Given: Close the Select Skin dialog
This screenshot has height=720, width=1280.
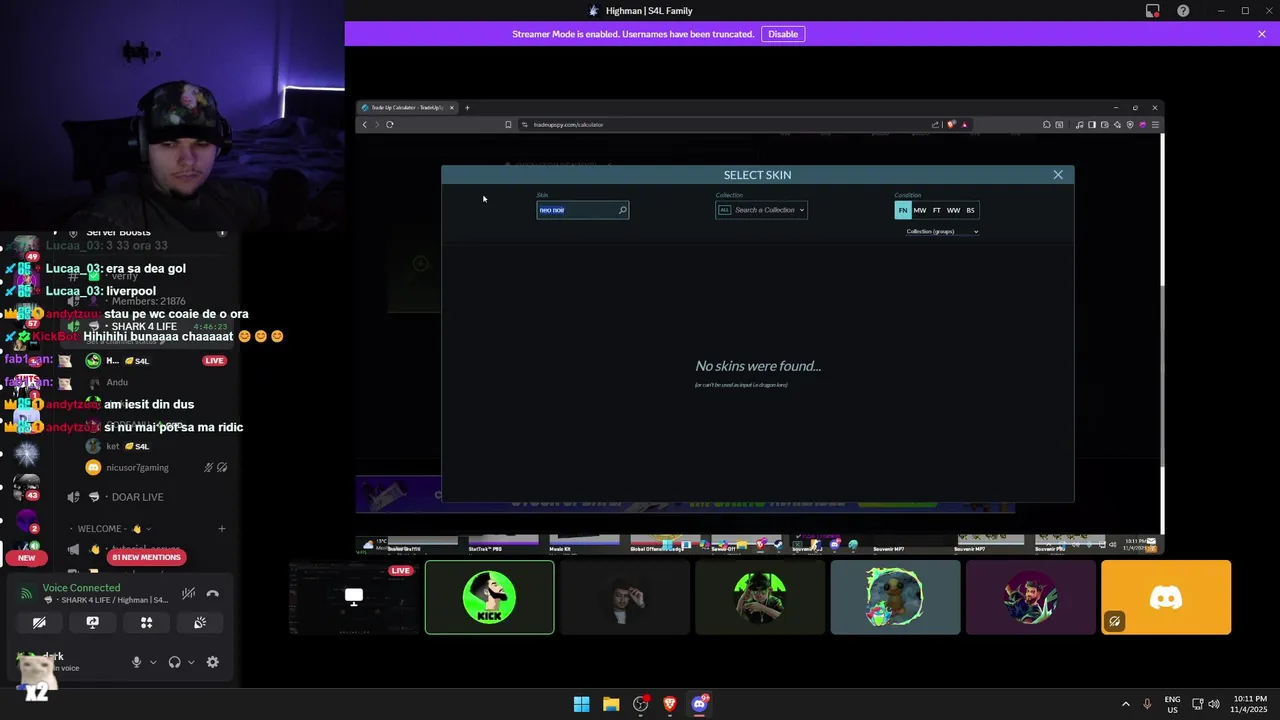Looking at the screenshot, I should pyautogui.click(x=1058, y=175).
